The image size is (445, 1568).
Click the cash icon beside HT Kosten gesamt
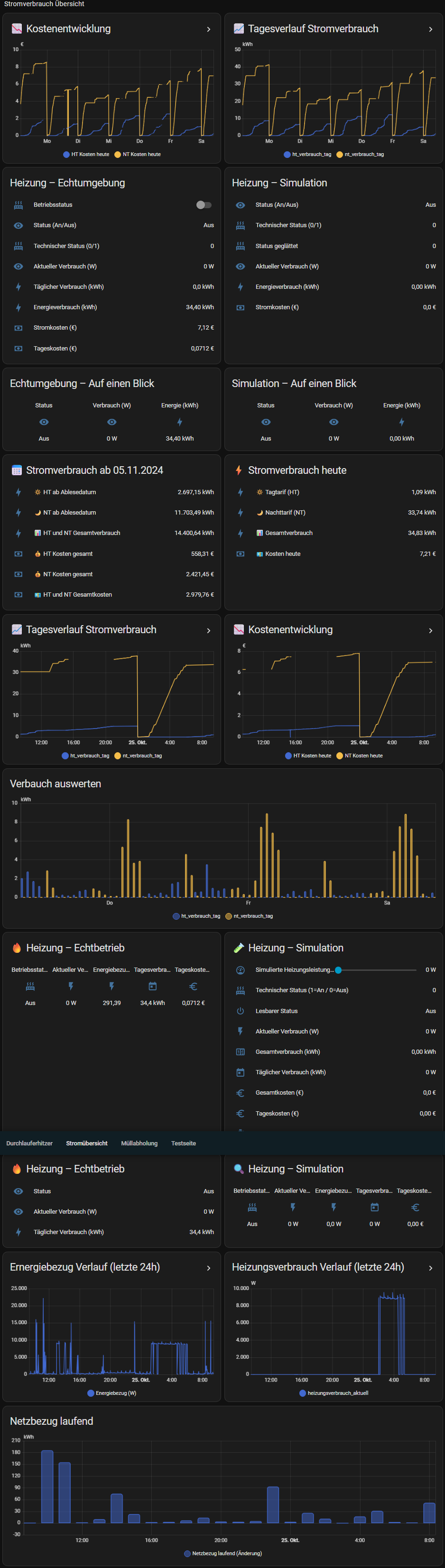[18, 554]
